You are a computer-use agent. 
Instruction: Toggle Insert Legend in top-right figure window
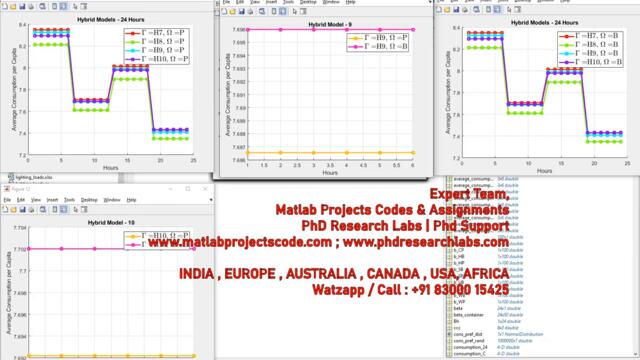point(497,9)
